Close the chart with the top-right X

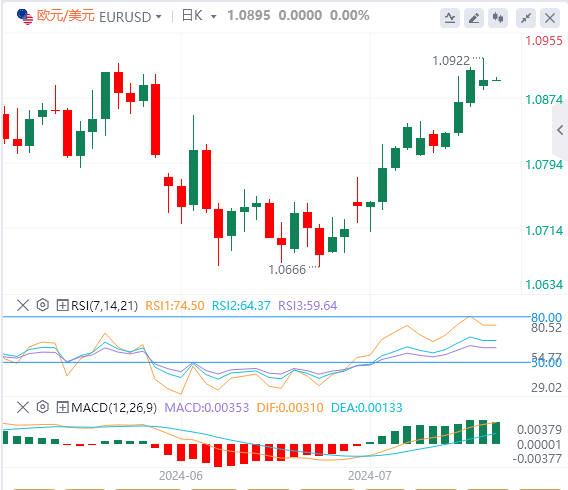click(550, 18)
